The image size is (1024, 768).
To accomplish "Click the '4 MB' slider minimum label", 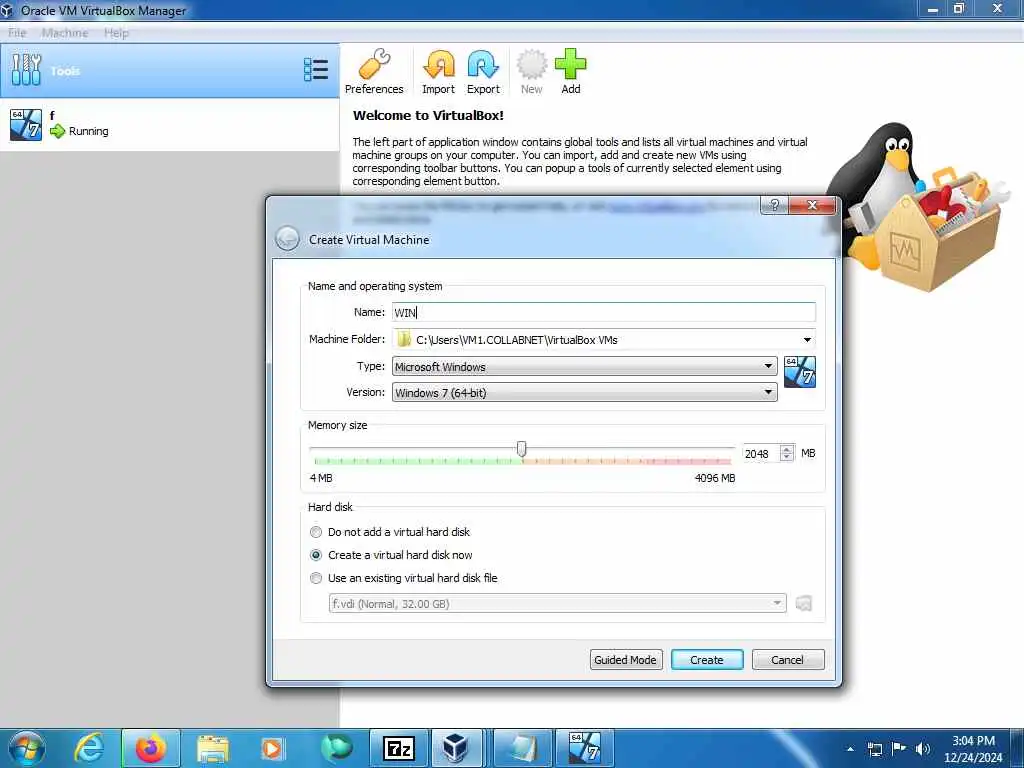I will [x=321, y=478].
